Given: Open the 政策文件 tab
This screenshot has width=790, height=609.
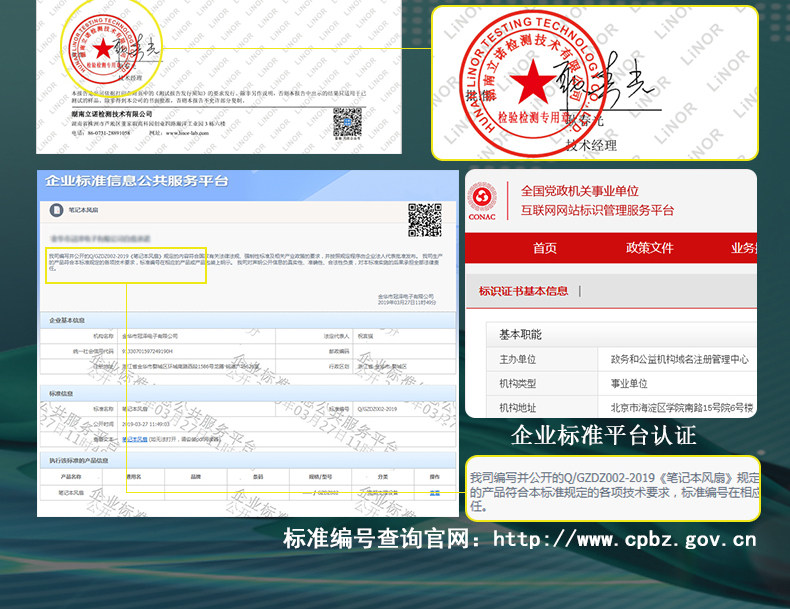Looking at the screenshot, I should (x=649, y=248).
